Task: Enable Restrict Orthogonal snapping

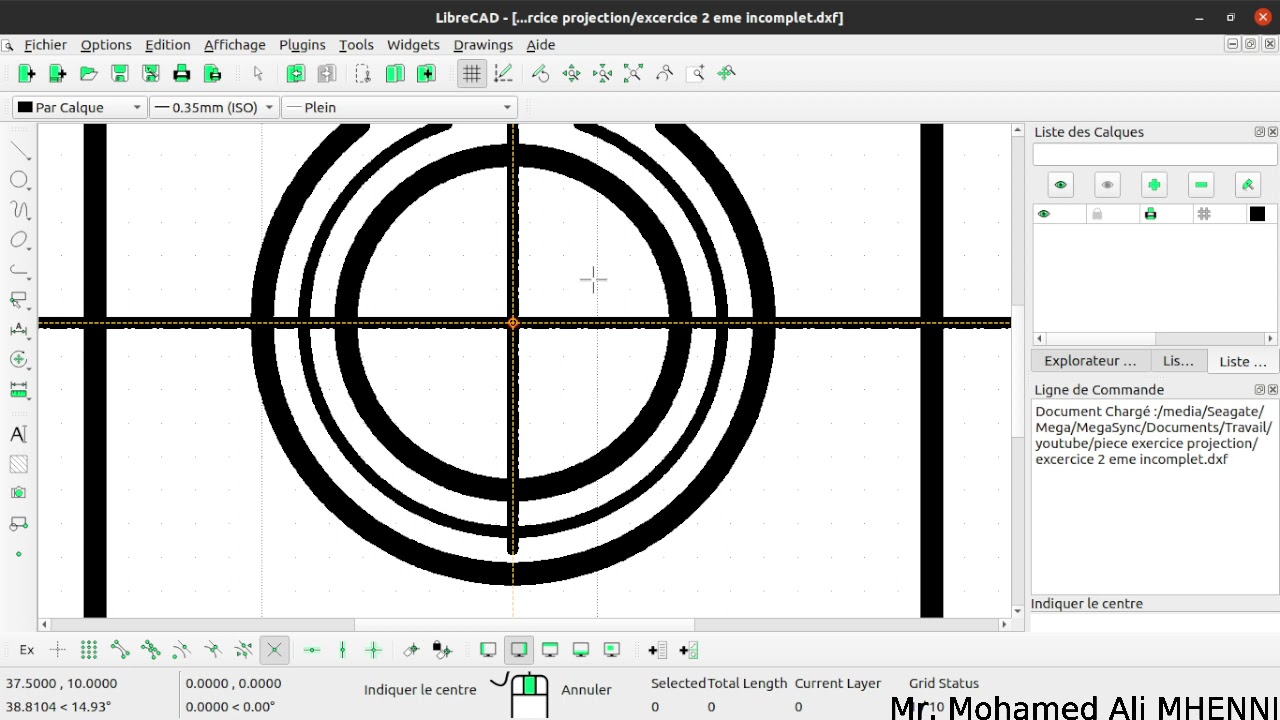Action: [374, 650]
